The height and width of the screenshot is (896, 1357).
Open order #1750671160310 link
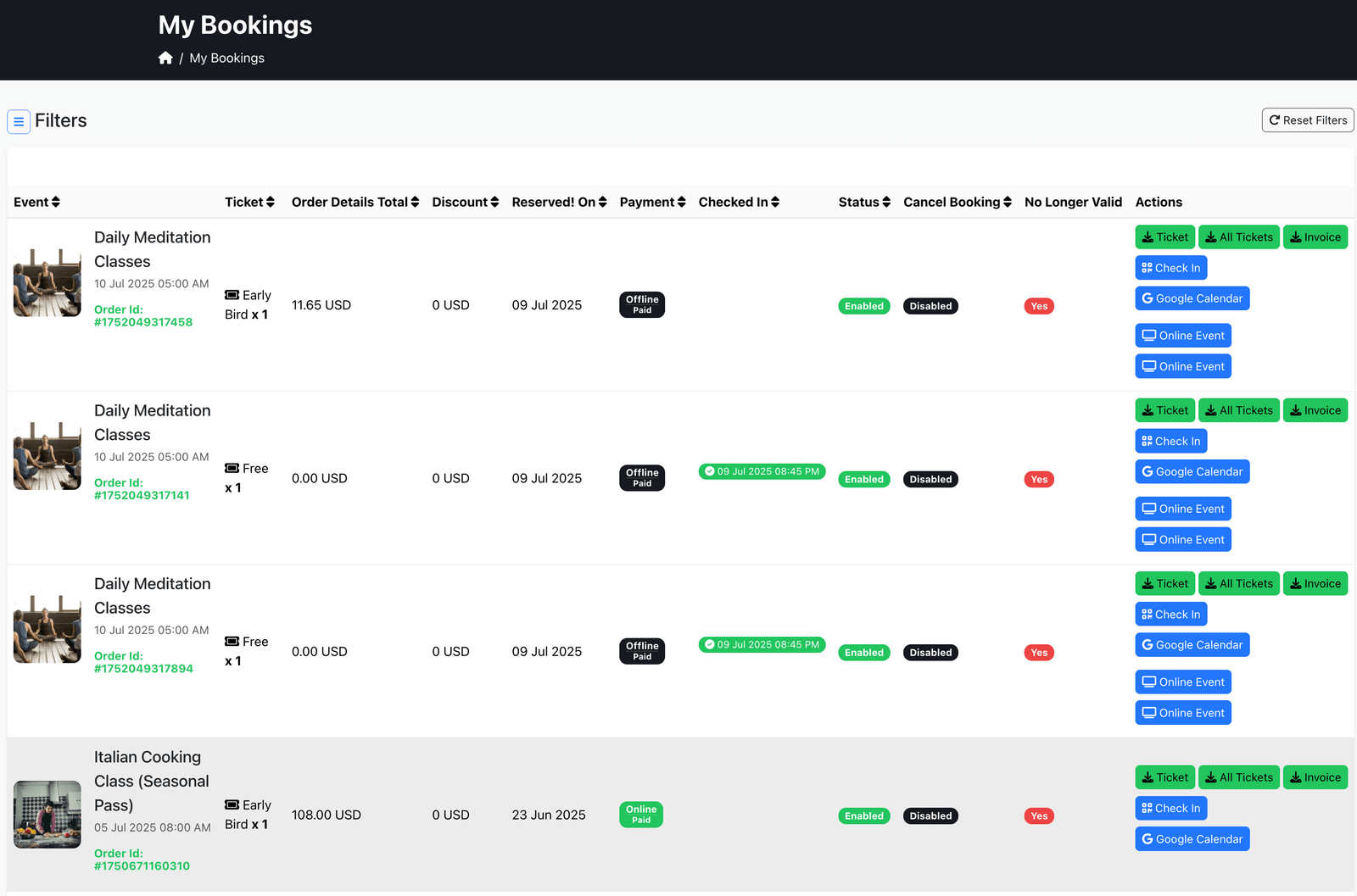[x=142, y=865]
